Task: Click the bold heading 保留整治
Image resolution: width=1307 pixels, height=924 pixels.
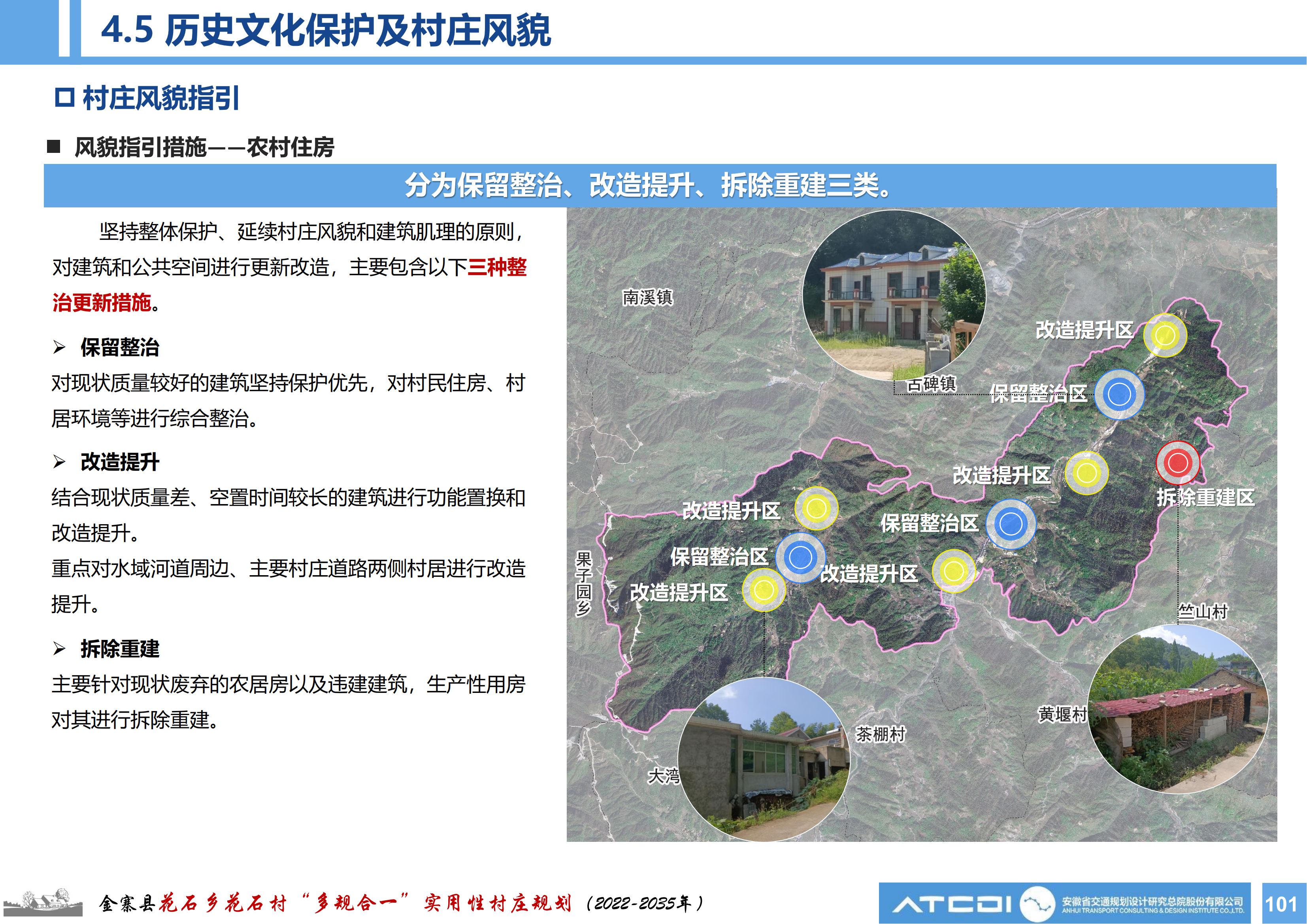Action: coord(120,347)
